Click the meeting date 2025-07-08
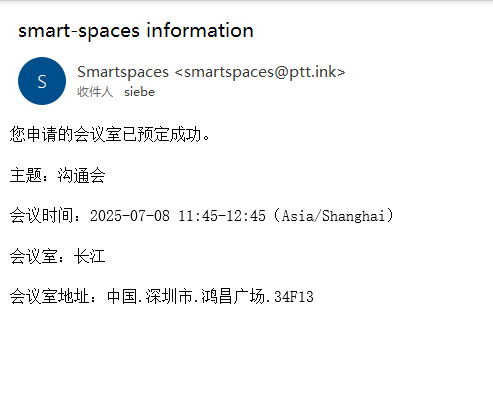This screenshot has width=493, height=394. point(130,216)
